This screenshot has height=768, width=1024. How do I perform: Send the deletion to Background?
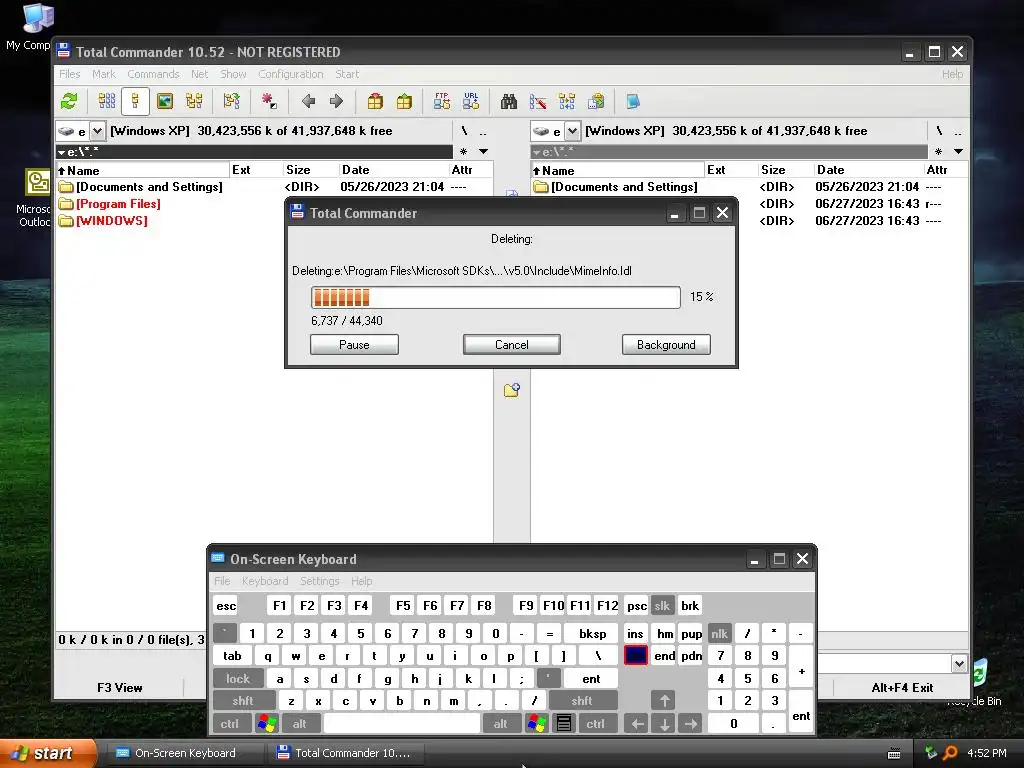pos(666,345)
